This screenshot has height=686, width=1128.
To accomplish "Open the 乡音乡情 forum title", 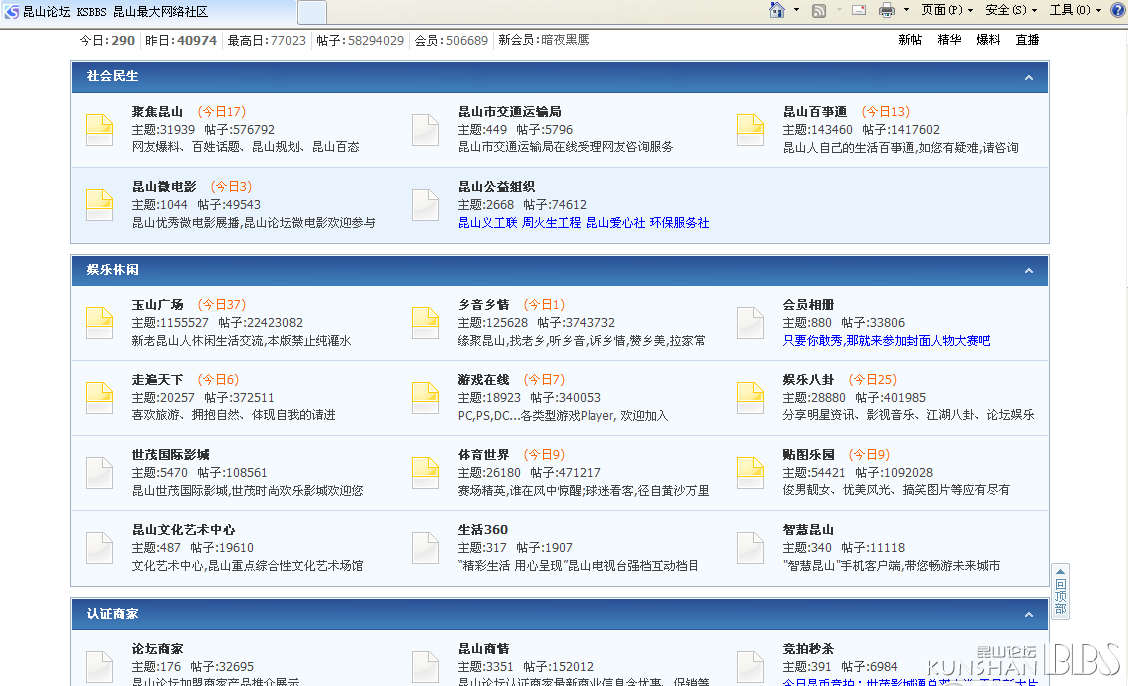I will click(483, 305).
